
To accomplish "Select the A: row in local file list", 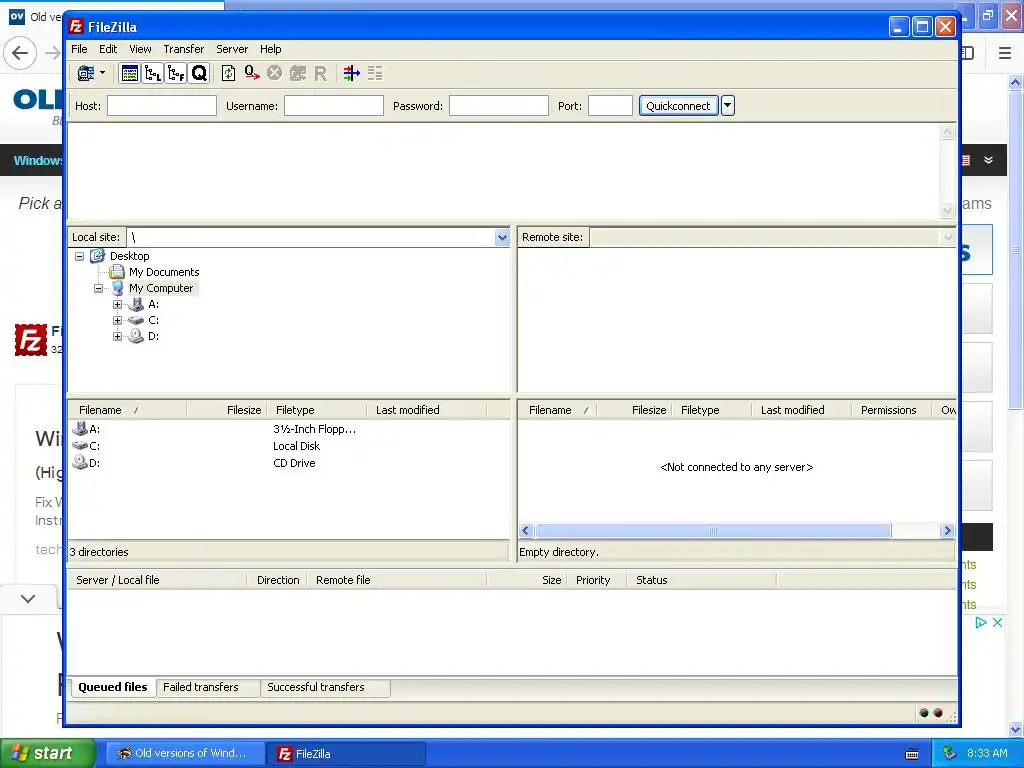I will [288, 429].
